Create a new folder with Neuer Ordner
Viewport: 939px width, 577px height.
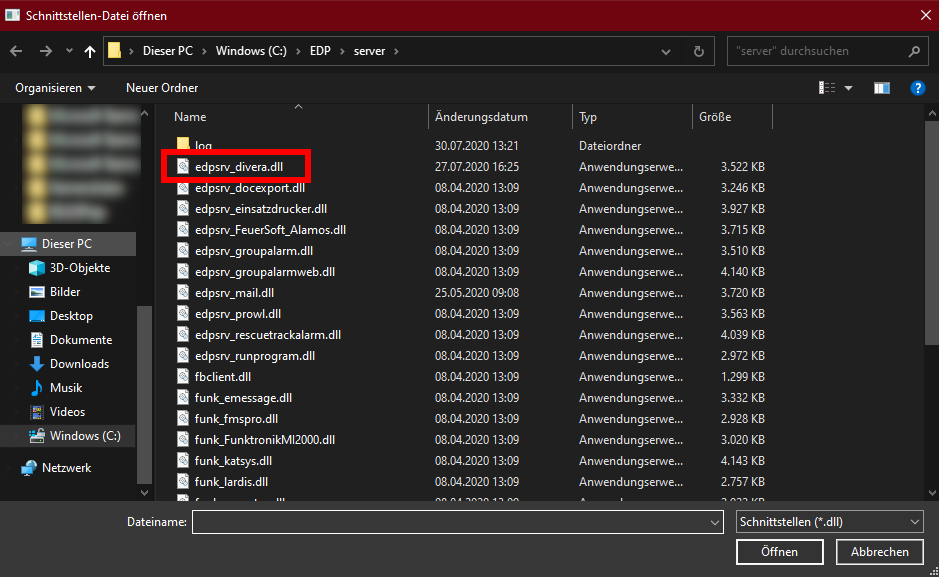click(x=162, y=88)
